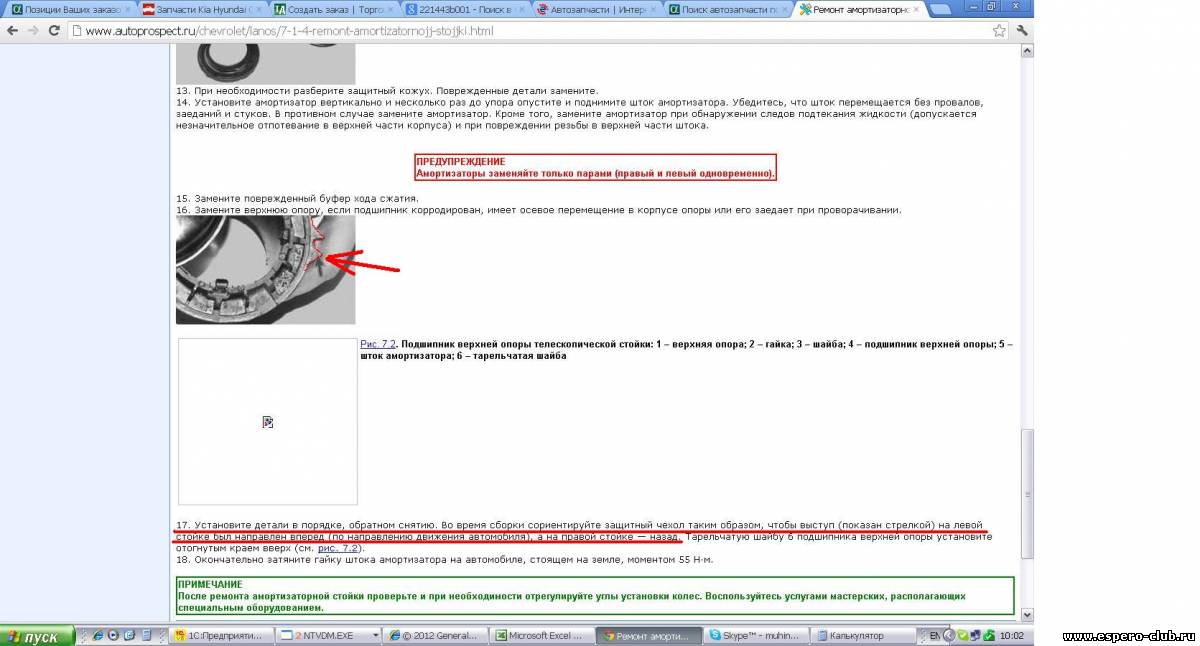Close the 'Позиции Ваших заказов' tab
Image resolution: width=1200 pixels, height=646 pixels.
[127, 9]
